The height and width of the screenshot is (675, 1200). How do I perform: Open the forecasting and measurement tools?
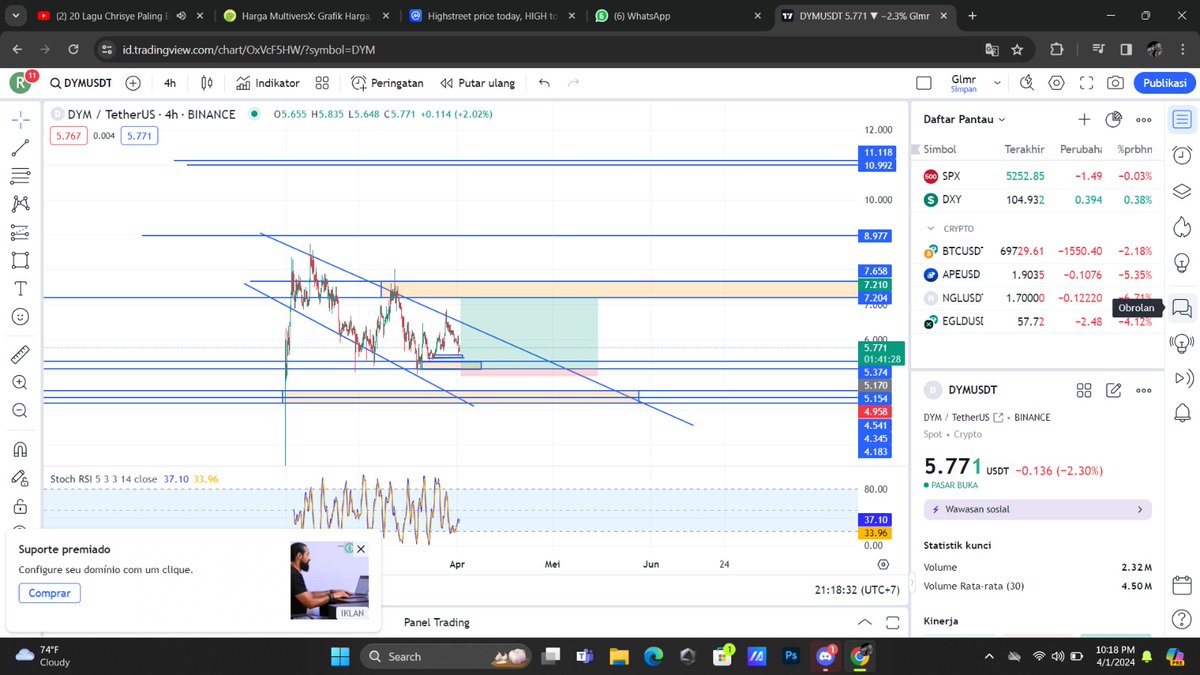[x=20, y=232]
